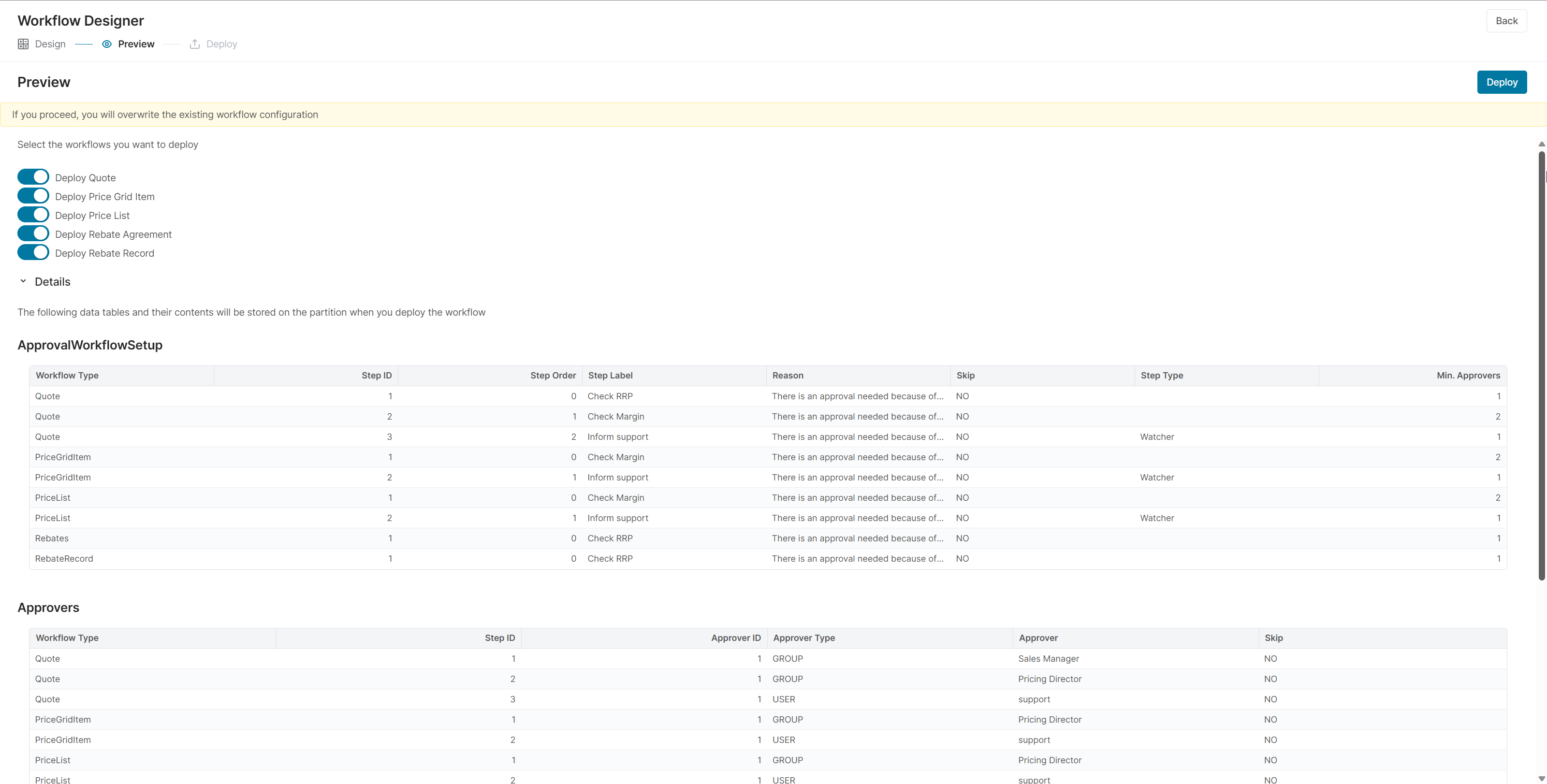Screen dimensions: 1547x784
Task: Toggle off Deploy Quote switch
Action: 33,177
